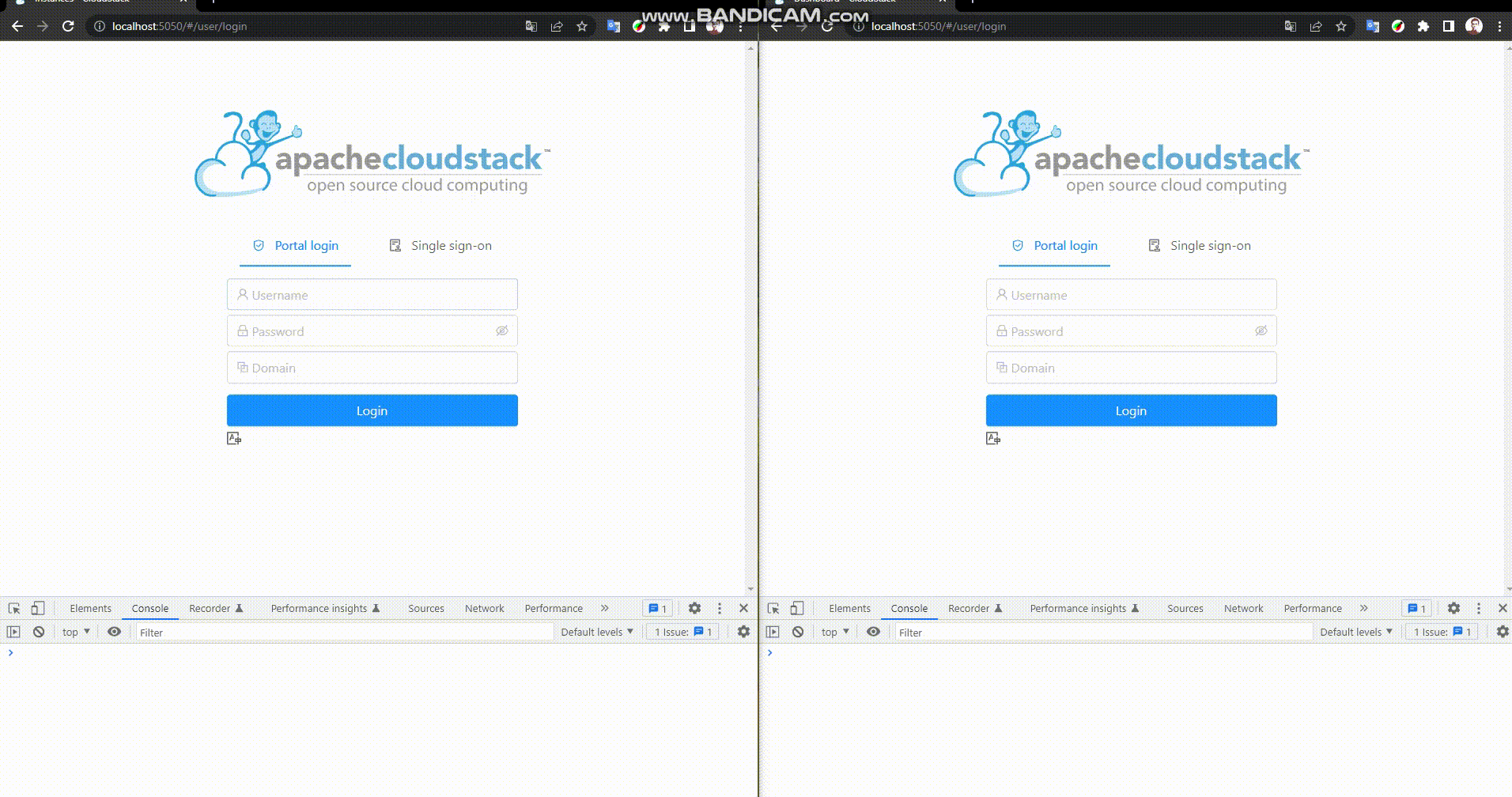The image size is (1512, 797).
Task: Open Extensions puzzle icon in right browser
Action: (x=1423, y=26)
